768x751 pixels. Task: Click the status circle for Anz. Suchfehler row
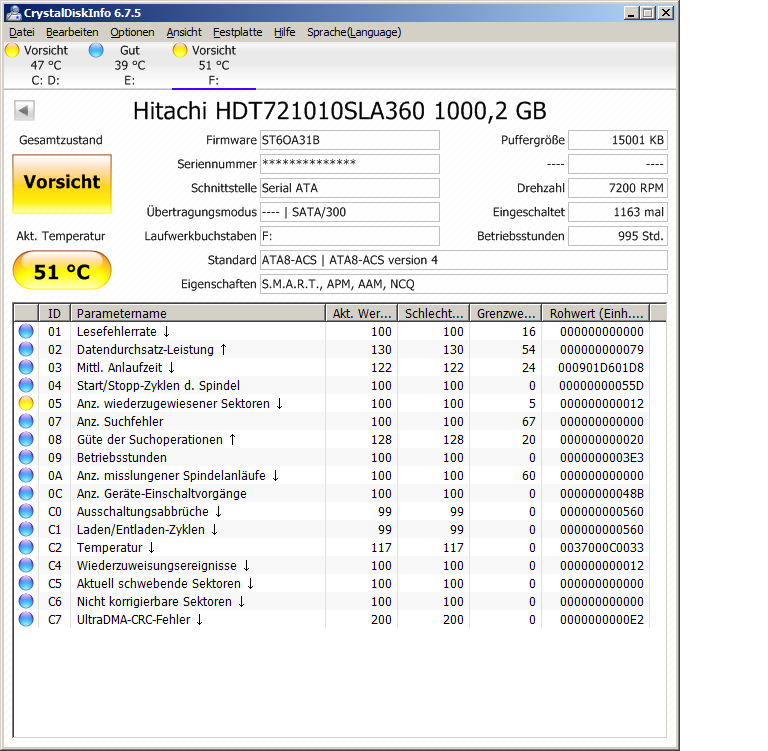point(26,422)
